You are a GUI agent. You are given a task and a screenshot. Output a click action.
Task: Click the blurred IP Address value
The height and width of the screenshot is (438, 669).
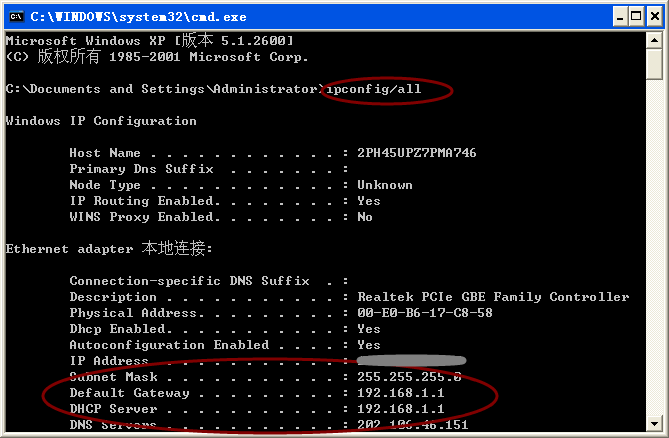pos(411,361)
